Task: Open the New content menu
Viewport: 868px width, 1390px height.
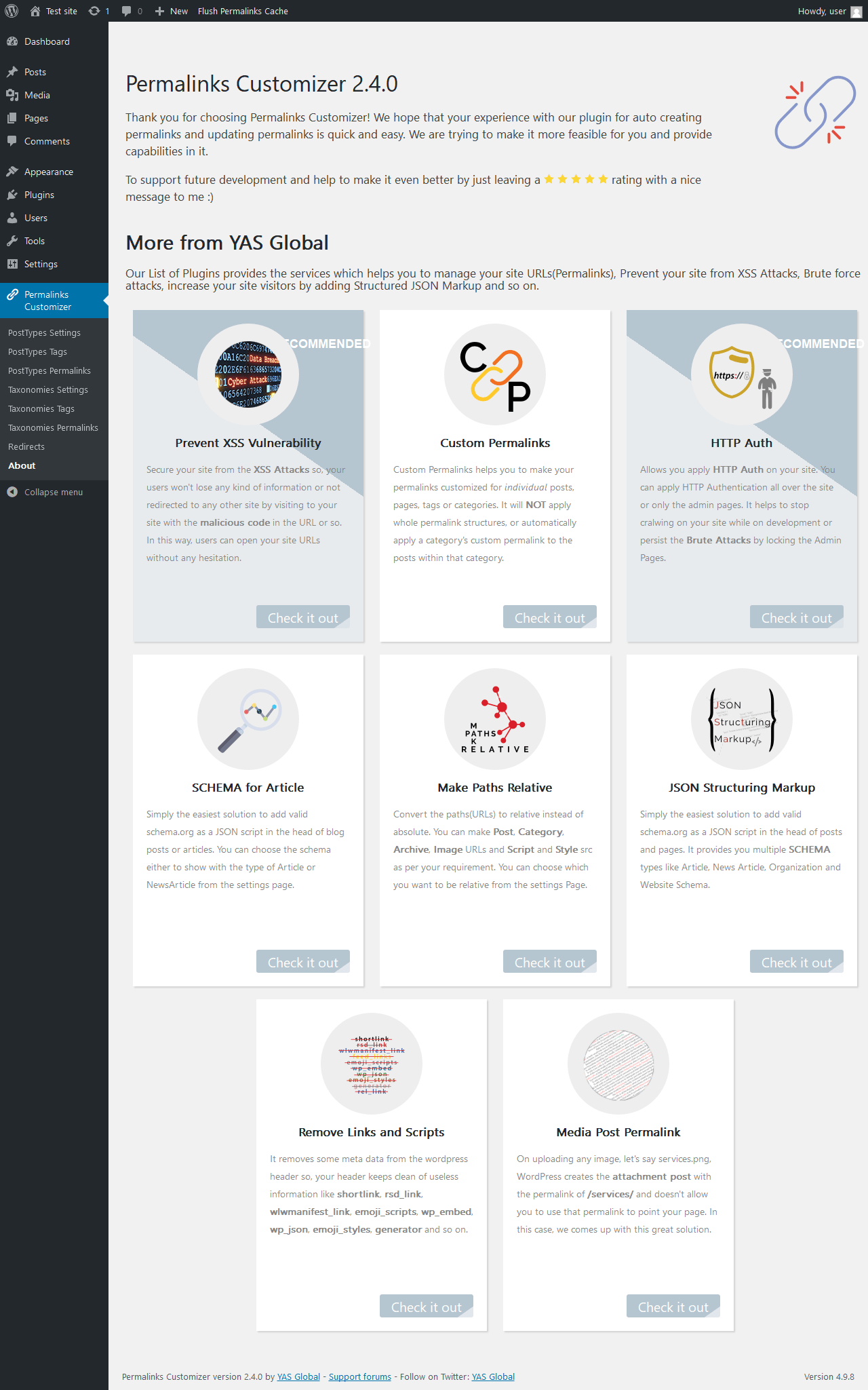Action: click(x=172, y=11)
